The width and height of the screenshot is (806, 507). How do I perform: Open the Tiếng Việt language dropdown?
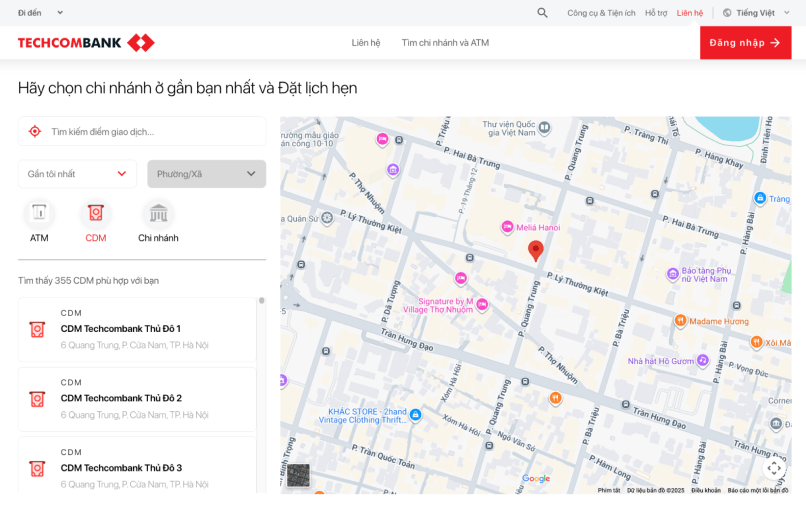pos(756,13)
